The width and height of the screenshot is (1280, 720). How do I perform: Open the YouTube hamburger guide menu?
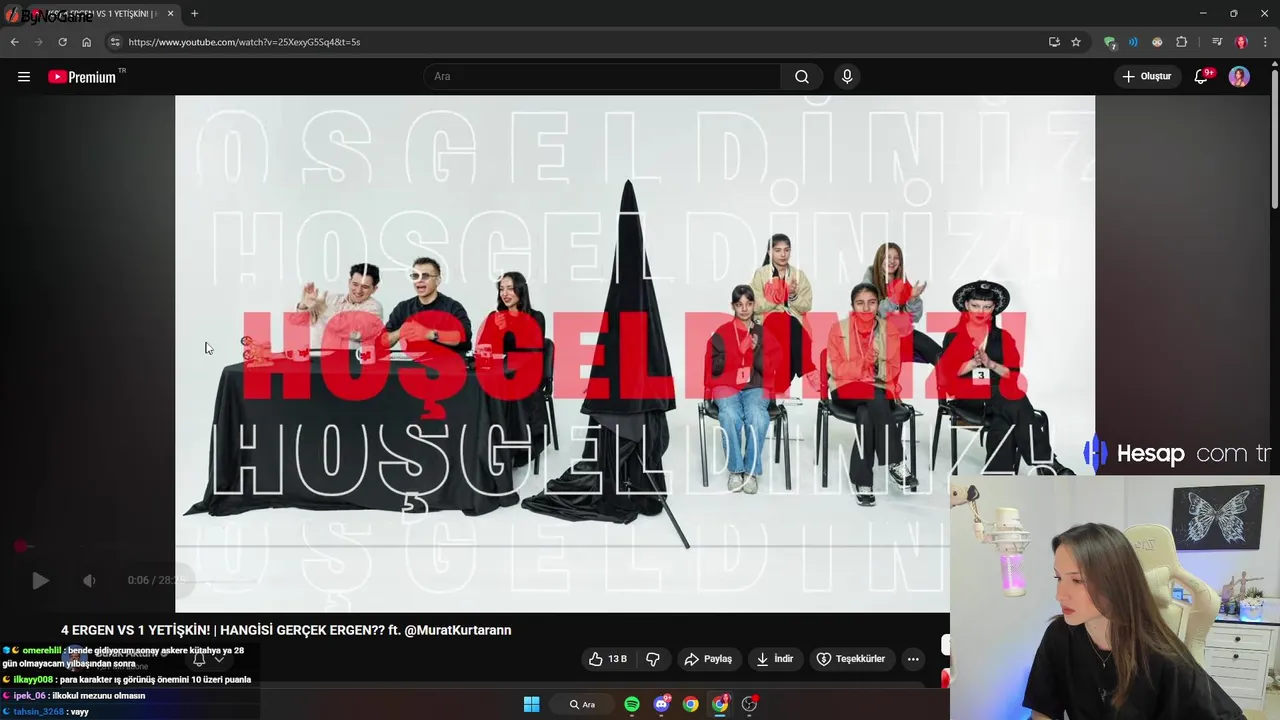tap(24, 77)
